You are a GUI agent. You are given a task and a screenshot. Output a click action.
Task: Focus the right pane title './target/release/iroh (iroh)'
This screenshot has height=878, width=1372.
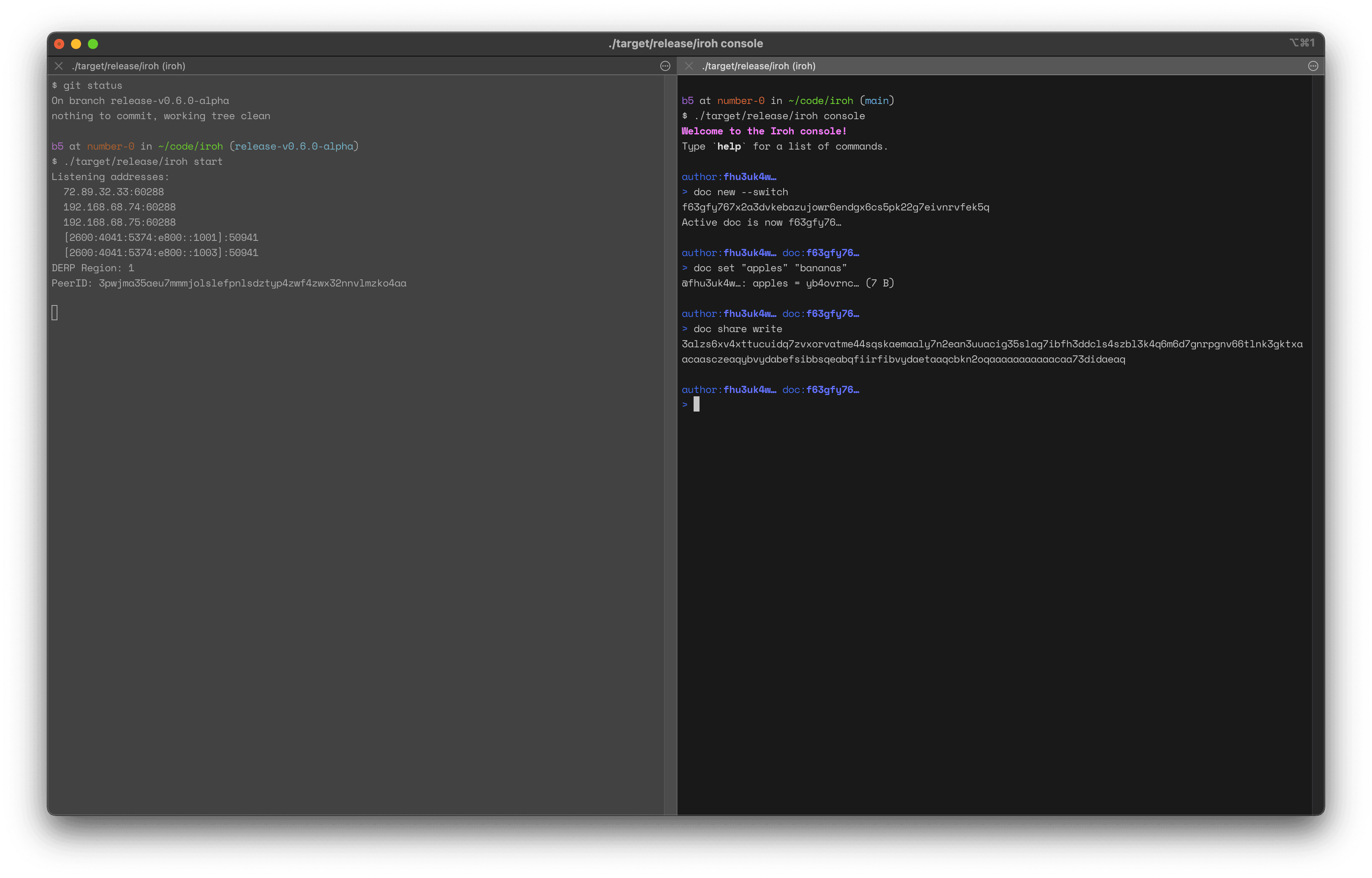(759, 66)
